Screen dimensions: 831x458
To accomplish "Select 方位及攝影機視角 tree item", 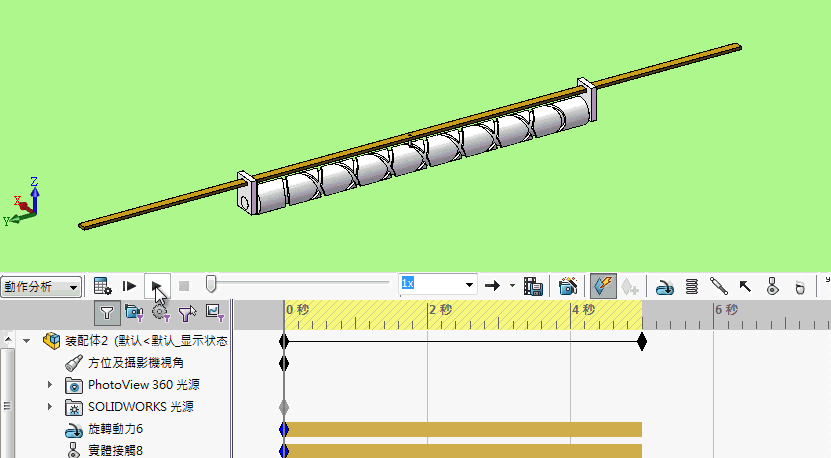I will click(136, 363).
